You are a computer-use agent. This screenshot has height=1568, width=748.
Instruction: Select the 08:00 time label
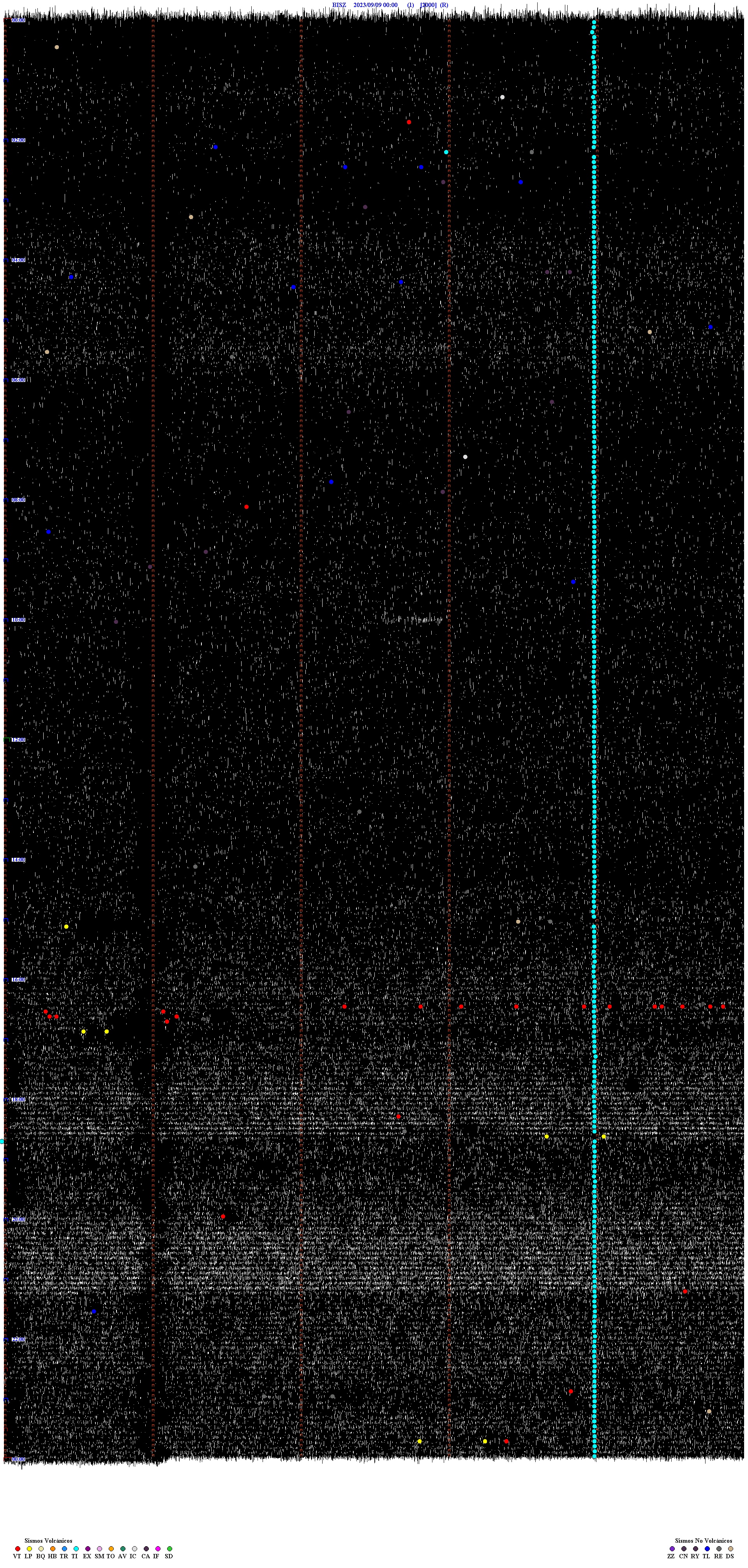point(18,500)
